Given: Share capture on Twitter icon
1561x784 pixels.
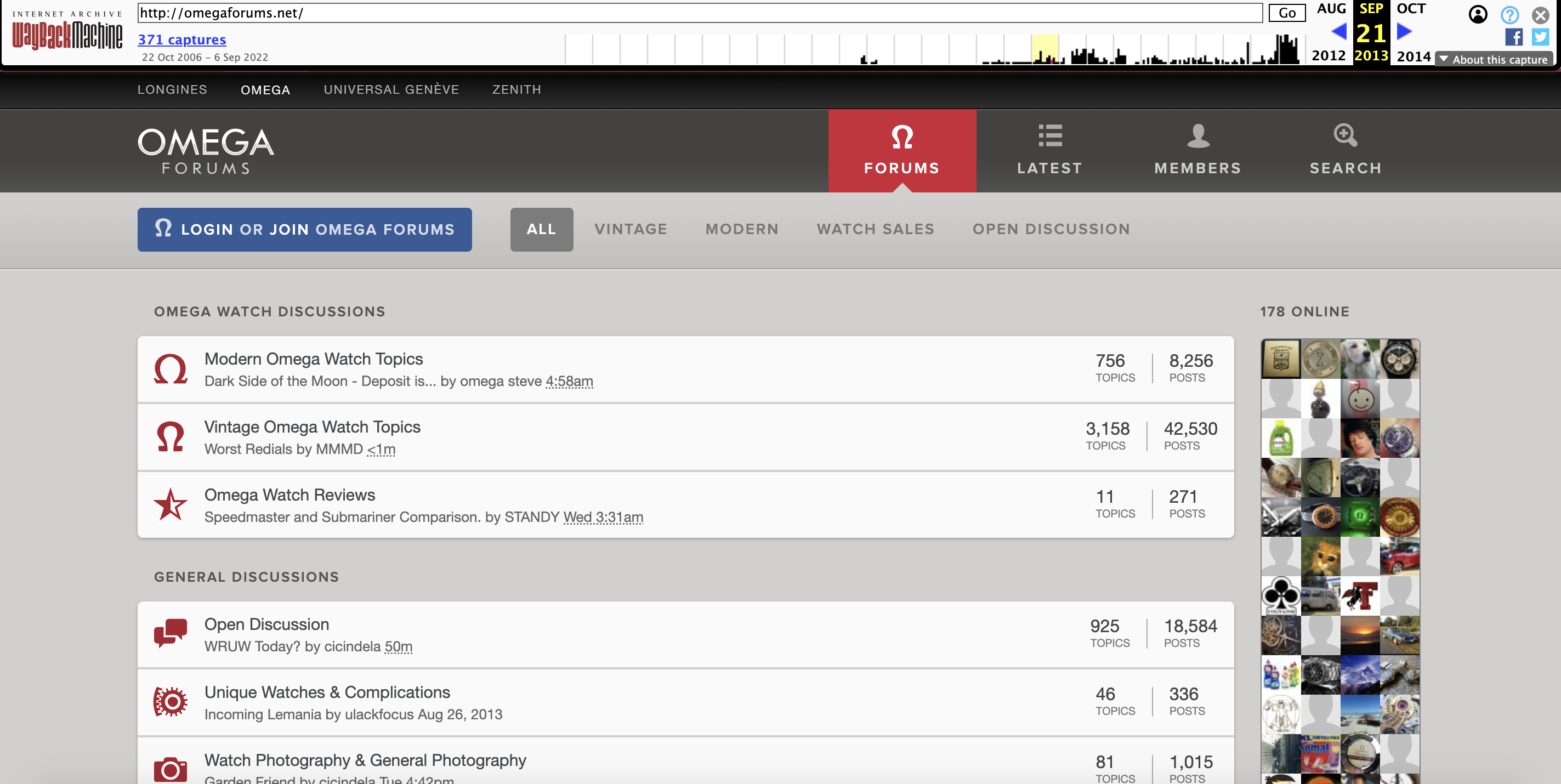Looking at the screenshot, I should [x=1540, y=38].
